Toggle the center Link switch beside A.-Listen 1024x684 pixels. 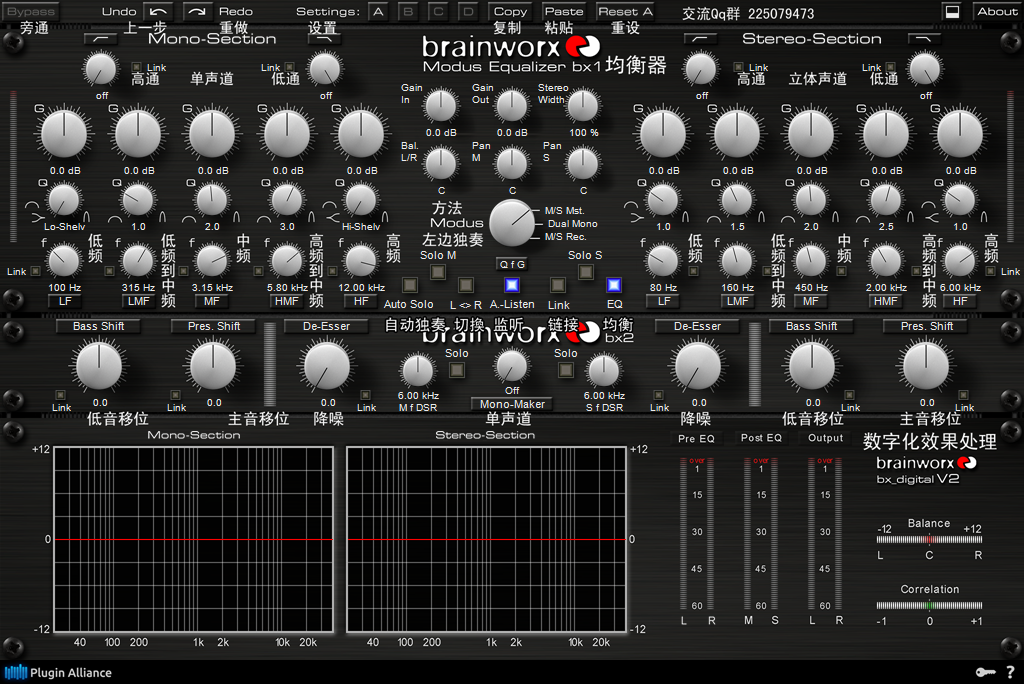pos(558,285)
